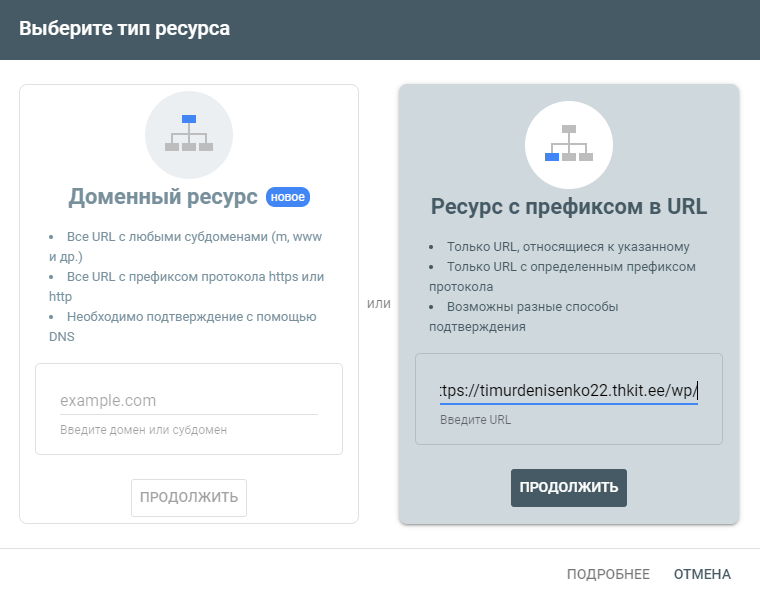Open the ПОДРОБНЕЕ link
Screen dimensions: 760x594
point(608,574)
